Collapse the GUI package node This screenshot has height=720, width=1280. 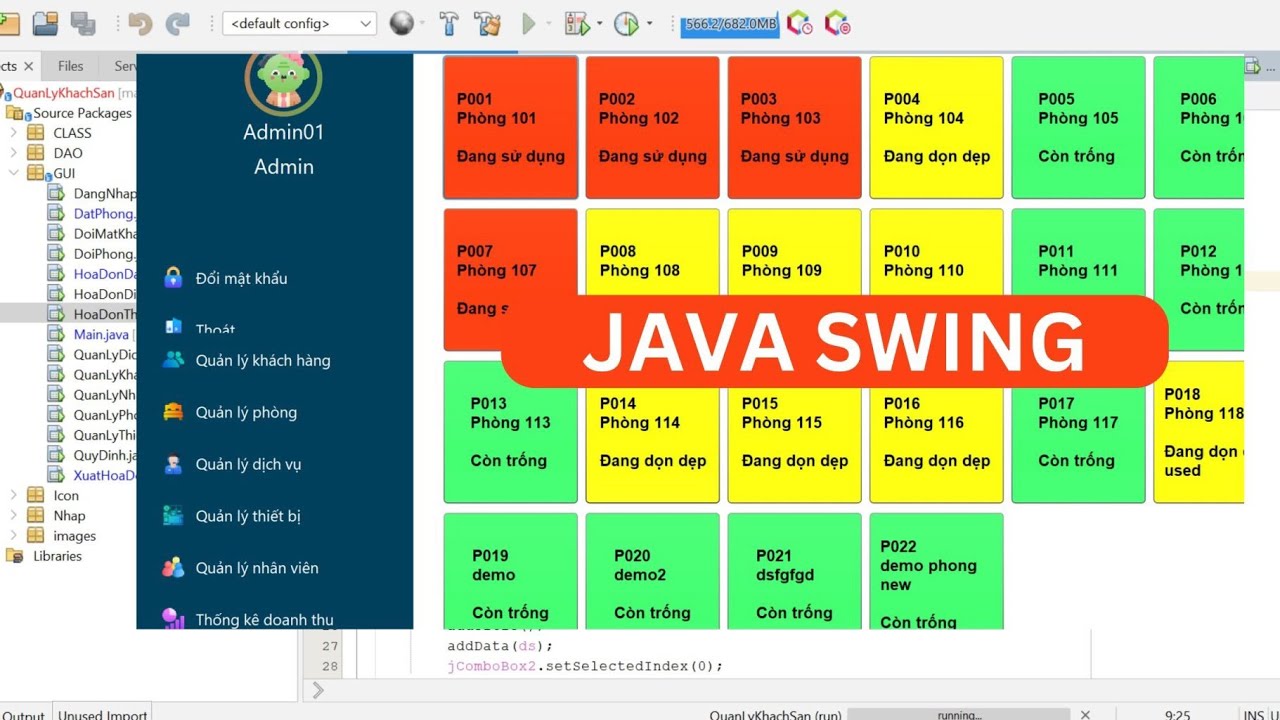tap(13, 173)
